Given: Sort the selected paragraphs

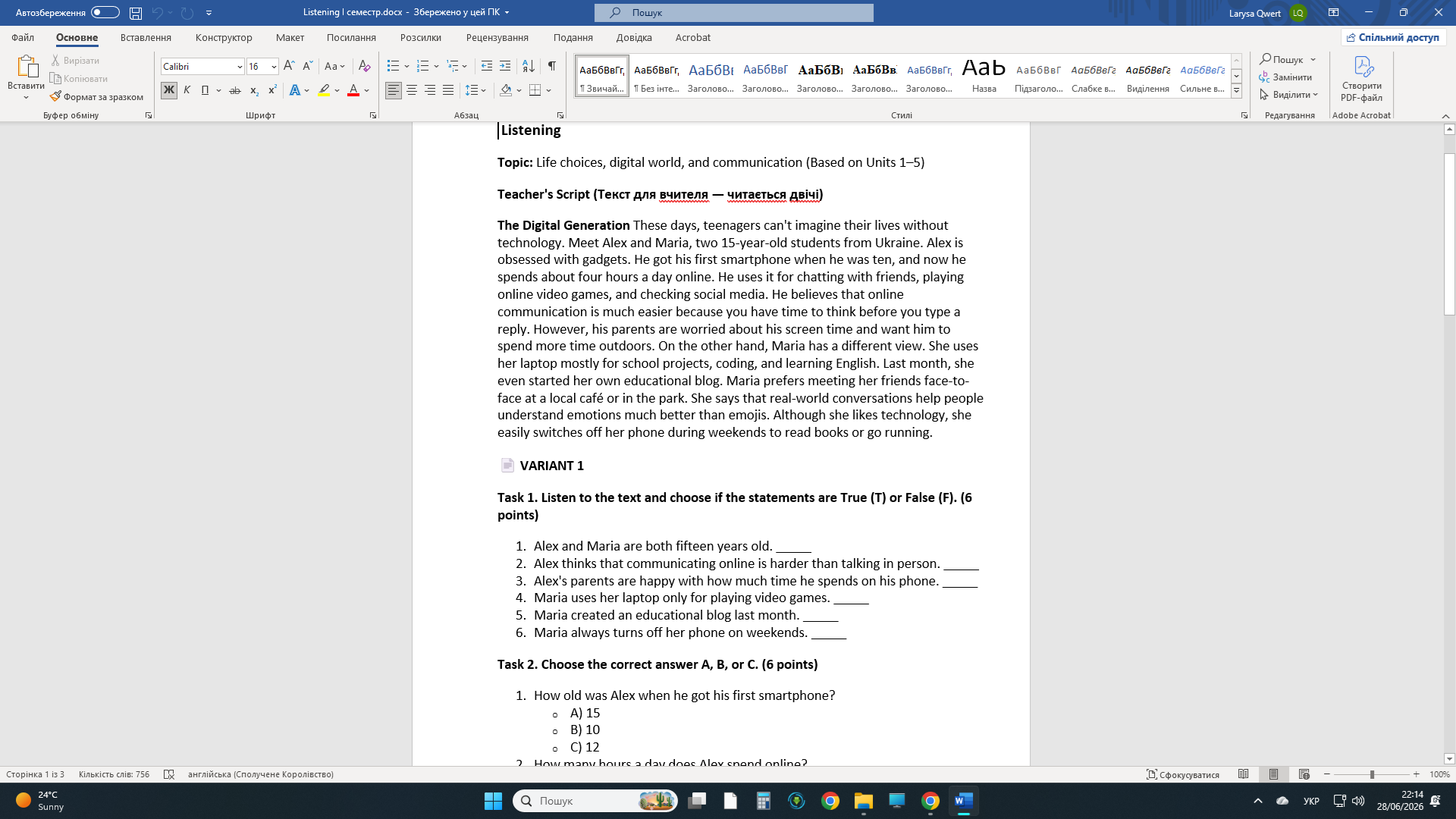Looking at the screenshot, I should point(529,66).
